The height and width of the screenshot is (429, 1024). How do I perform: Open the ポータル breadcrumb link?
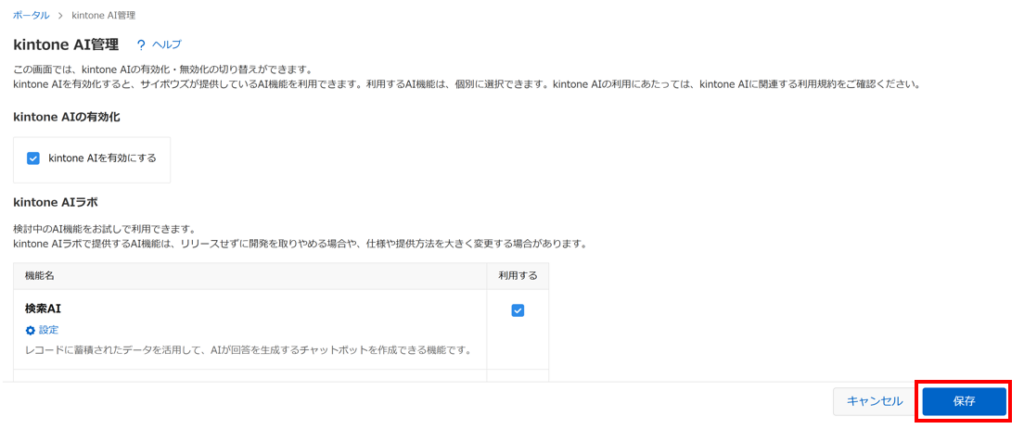[31, 15]
